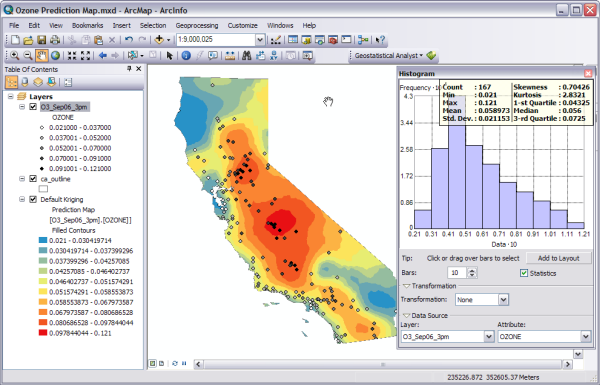Select the Measure tool

(x=230, y=56)
